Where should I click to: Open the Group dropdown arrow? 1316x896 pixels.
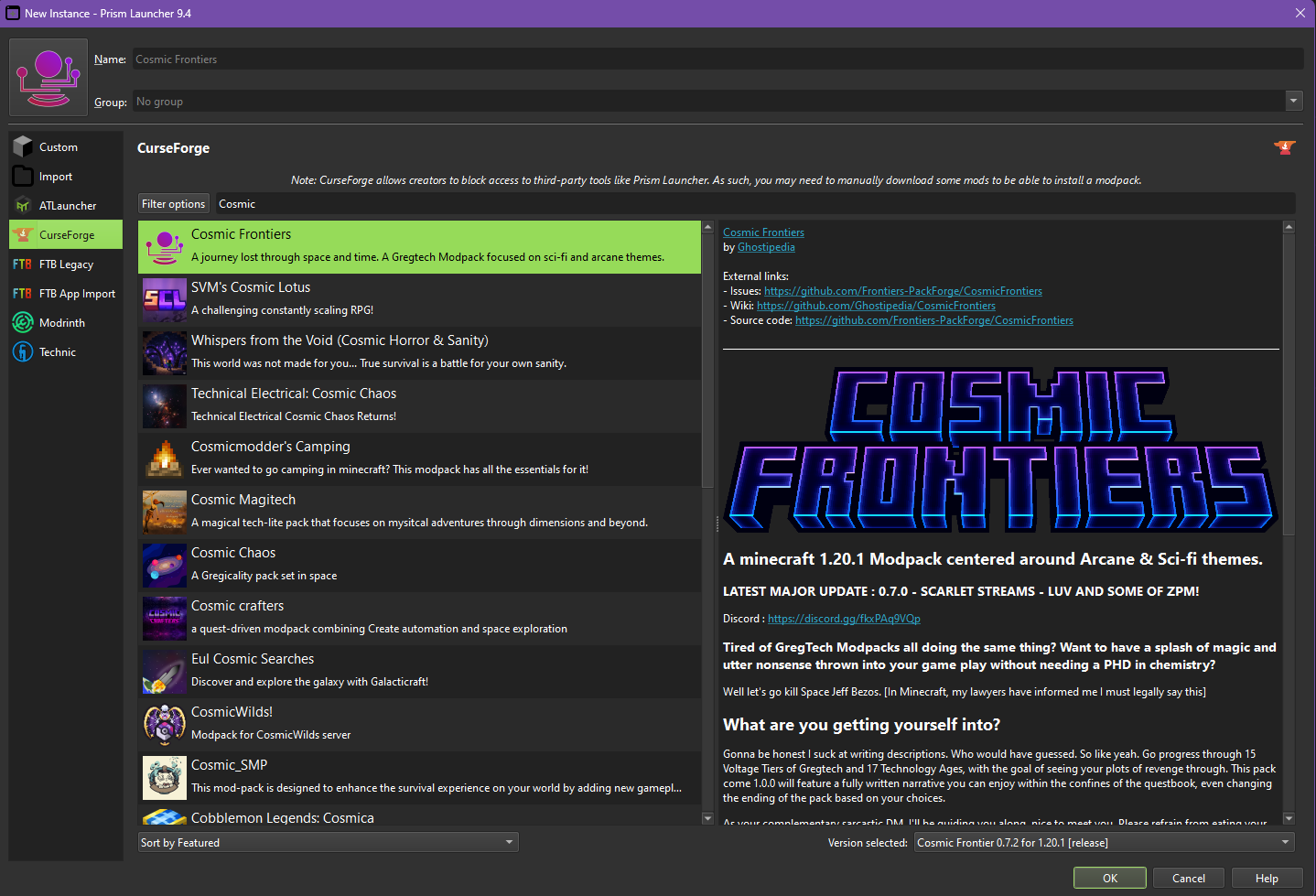coord(1293,101)
